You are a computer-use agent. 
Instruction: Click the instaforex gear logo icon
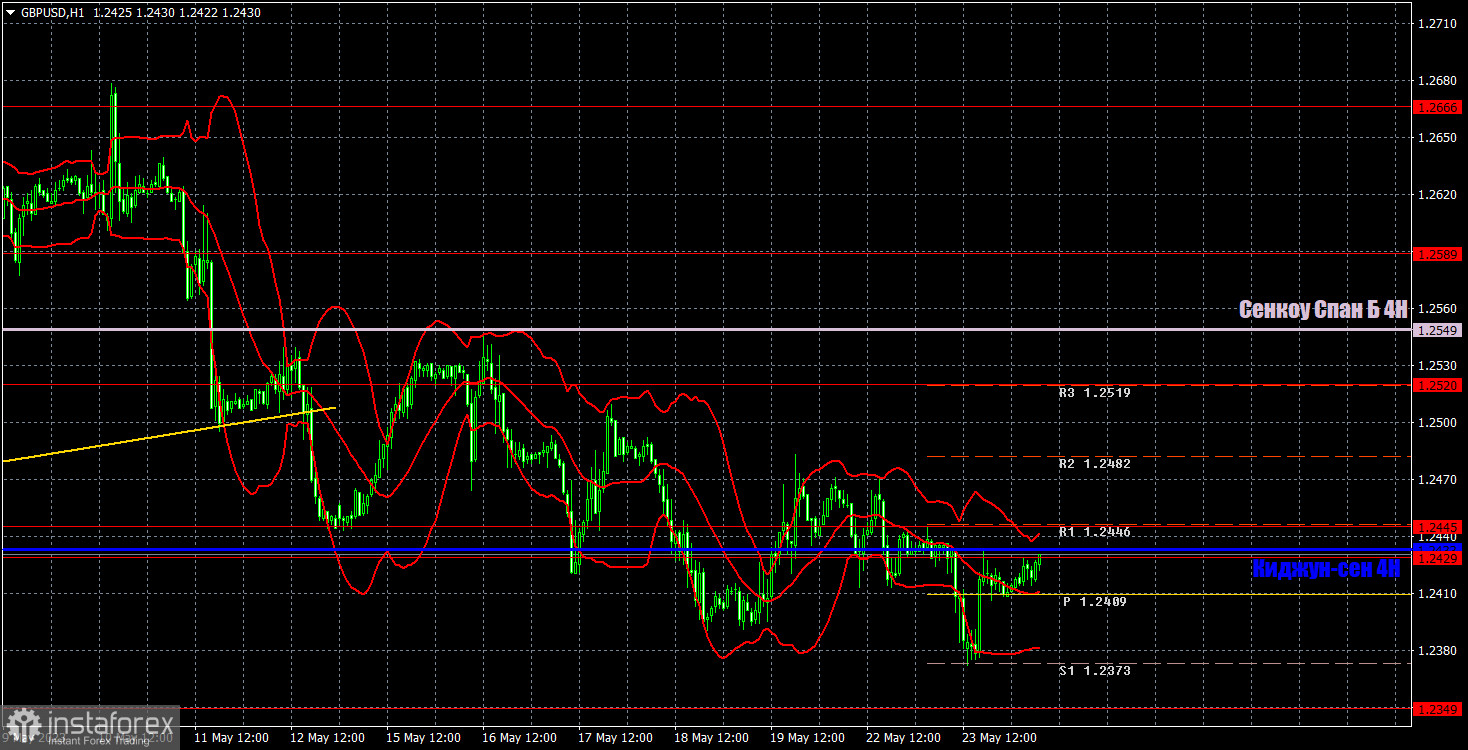click(22, 725)
